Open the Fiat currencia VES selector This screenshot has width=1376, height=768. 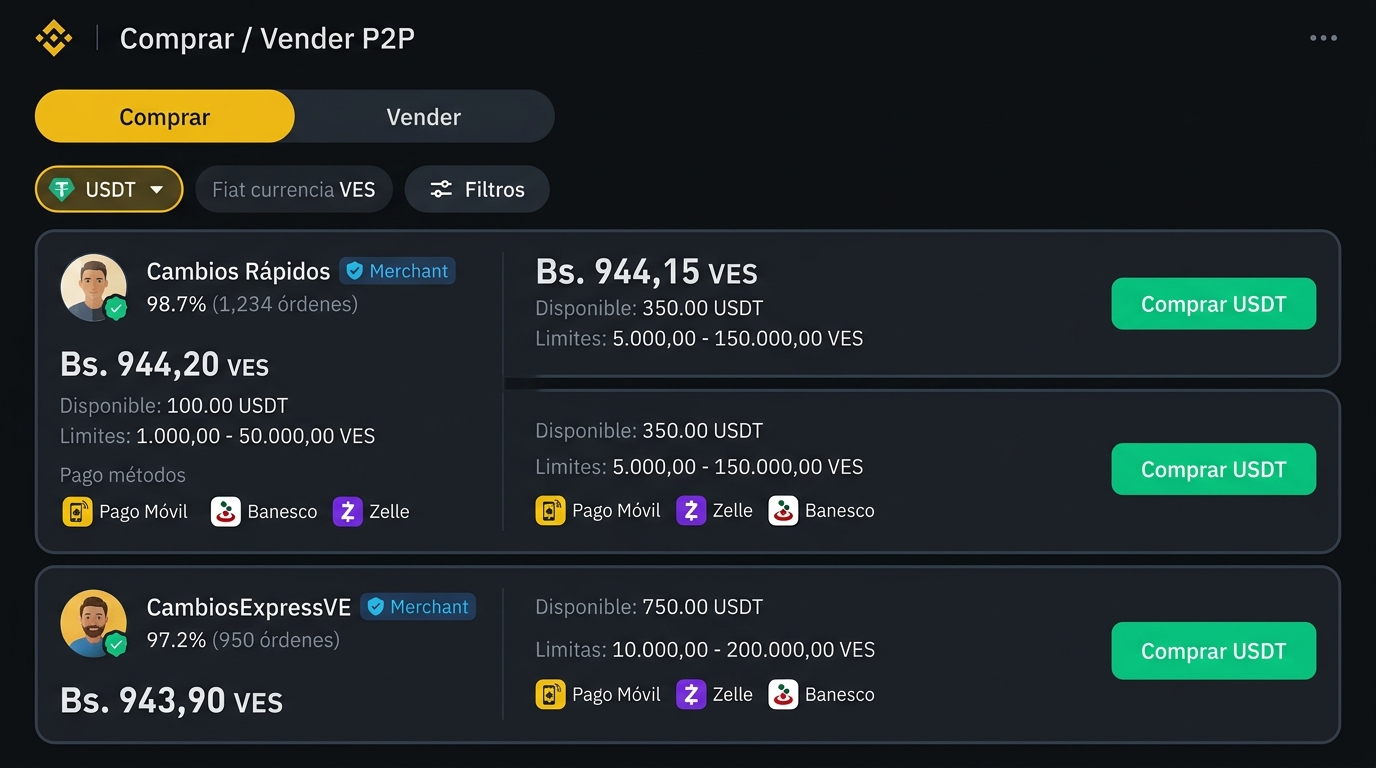[294, 189]
